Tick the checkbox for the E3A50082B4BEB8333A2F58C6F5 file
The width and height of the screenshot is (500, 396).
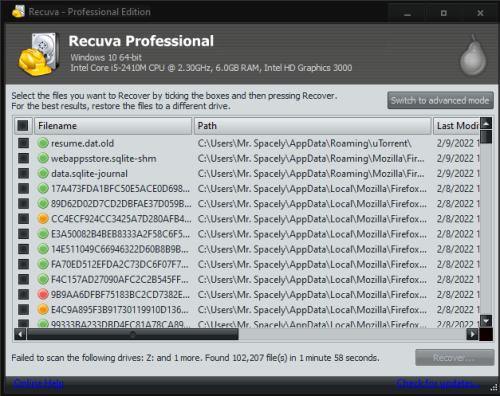23,234
